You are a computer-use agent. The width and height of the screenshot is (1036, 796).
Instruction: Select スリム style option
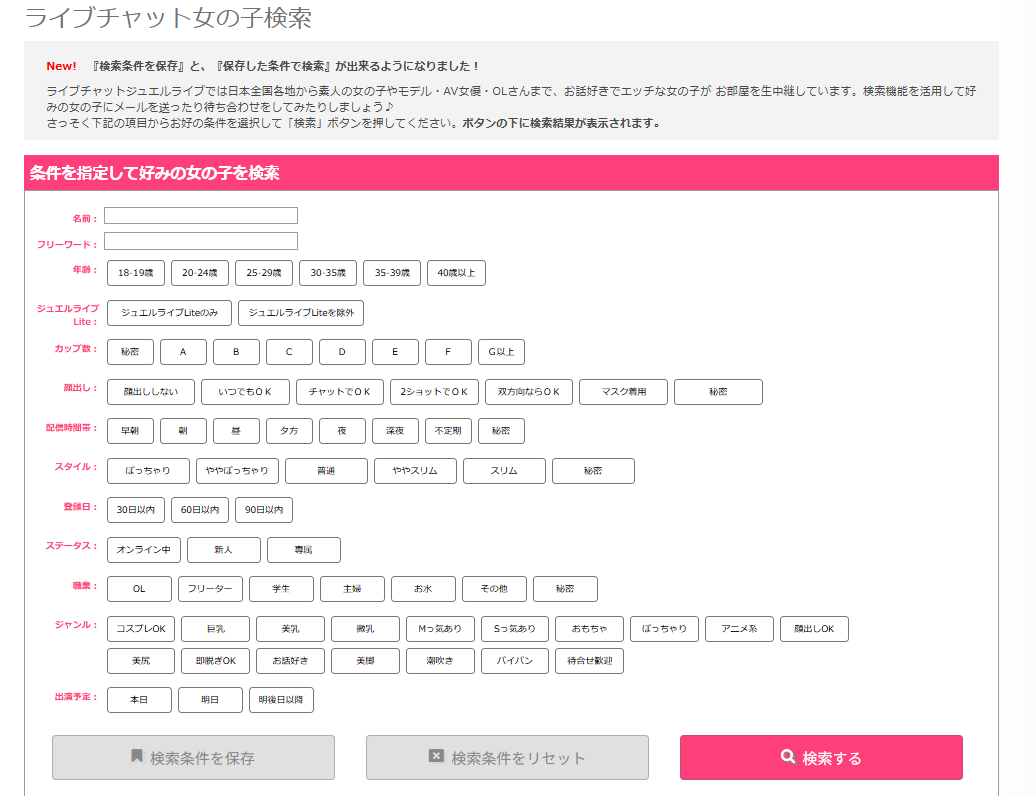(504, 471)
